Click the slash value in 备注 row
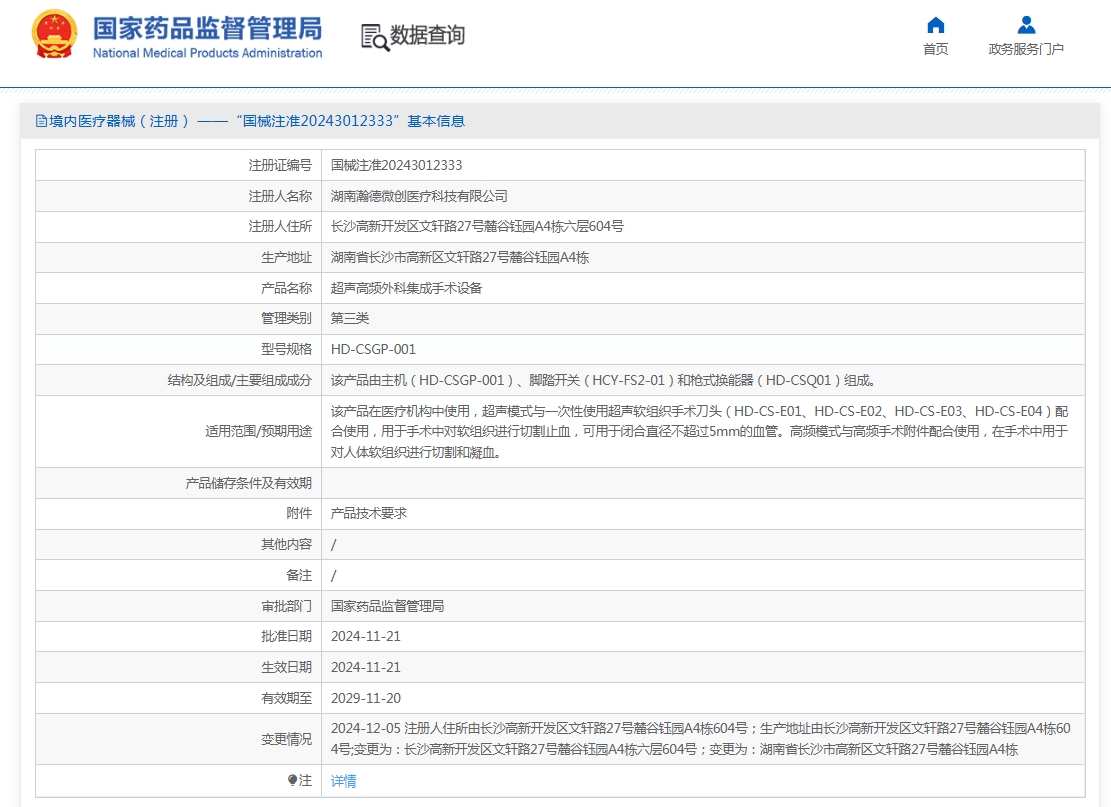1111x807 pixels. pyautogui.click(x=334, y=575)
